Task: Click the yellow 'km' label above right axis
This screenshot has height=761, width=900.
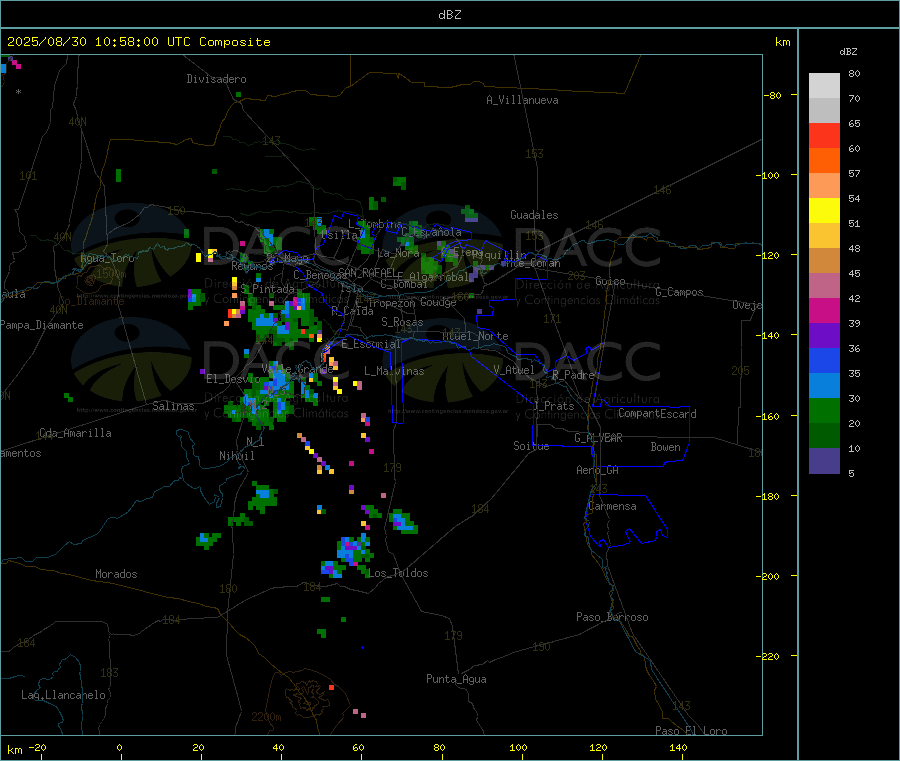Action: 782,42
